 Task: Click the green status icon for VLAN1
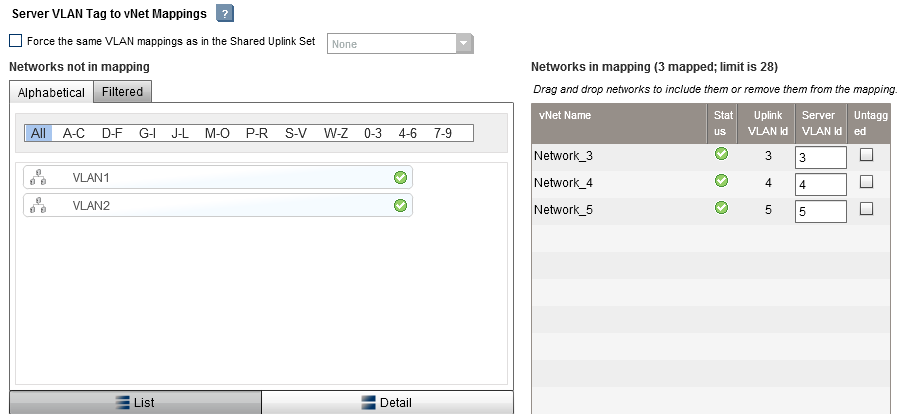coord(400,177)
